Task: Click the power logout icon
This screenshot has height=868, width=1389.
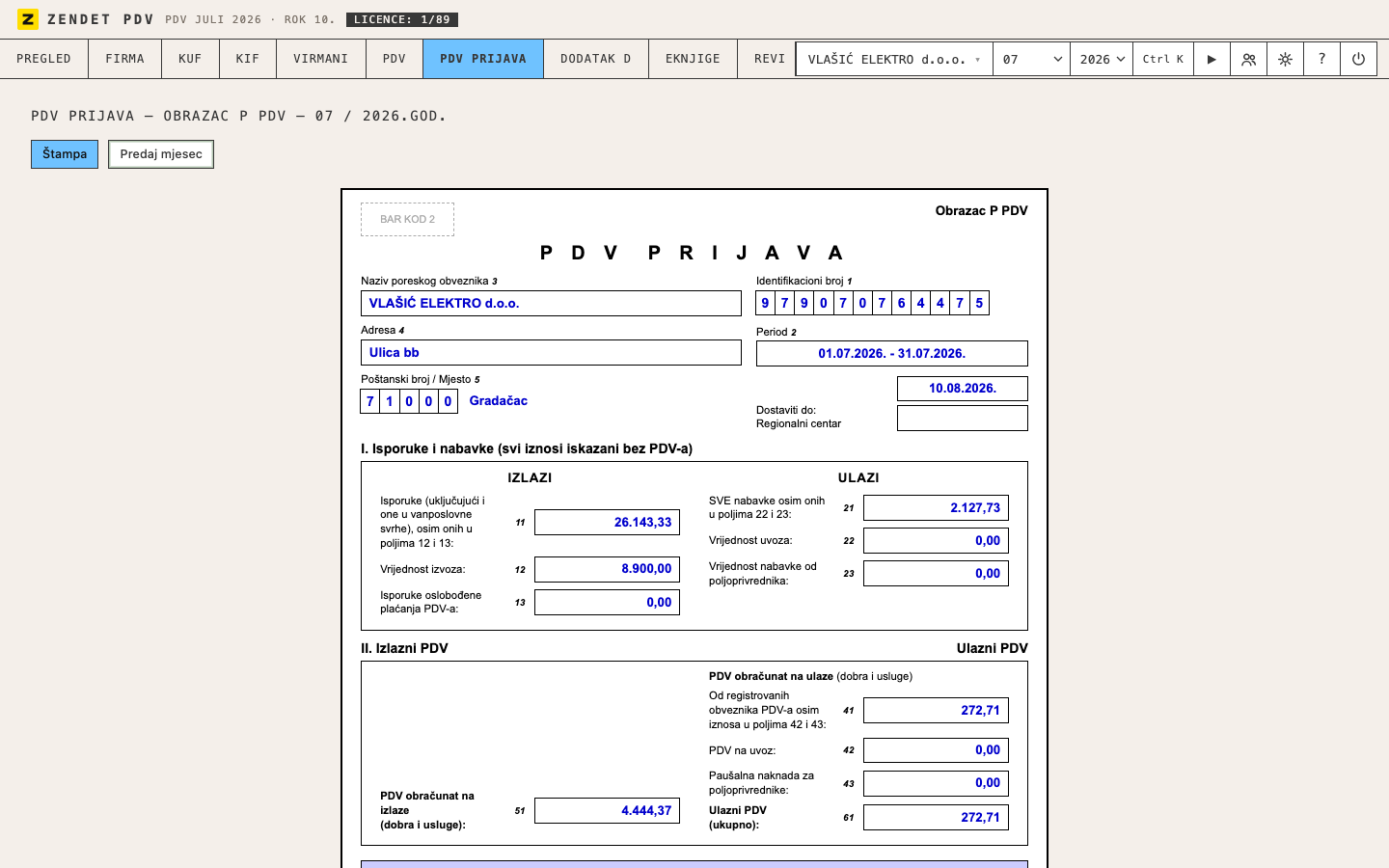Action: pos(1358,59)
